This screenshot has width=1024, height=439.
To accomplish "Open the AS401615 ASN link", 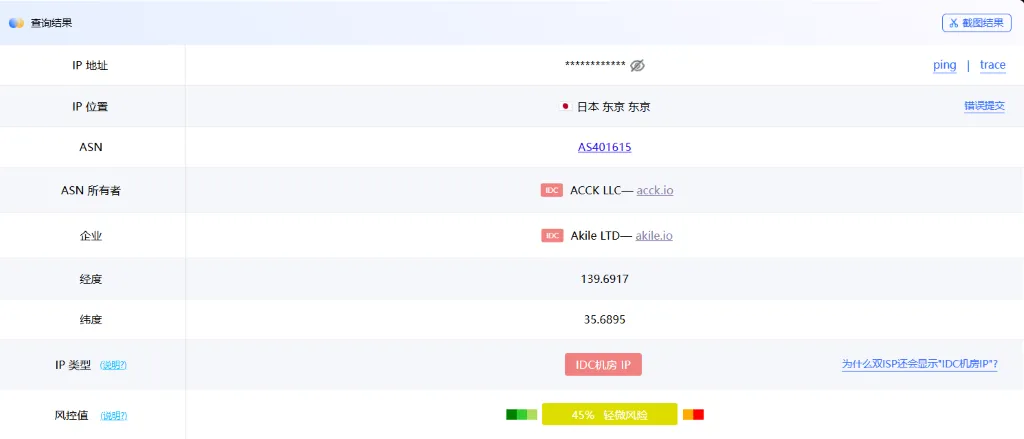I will point(604,147).
